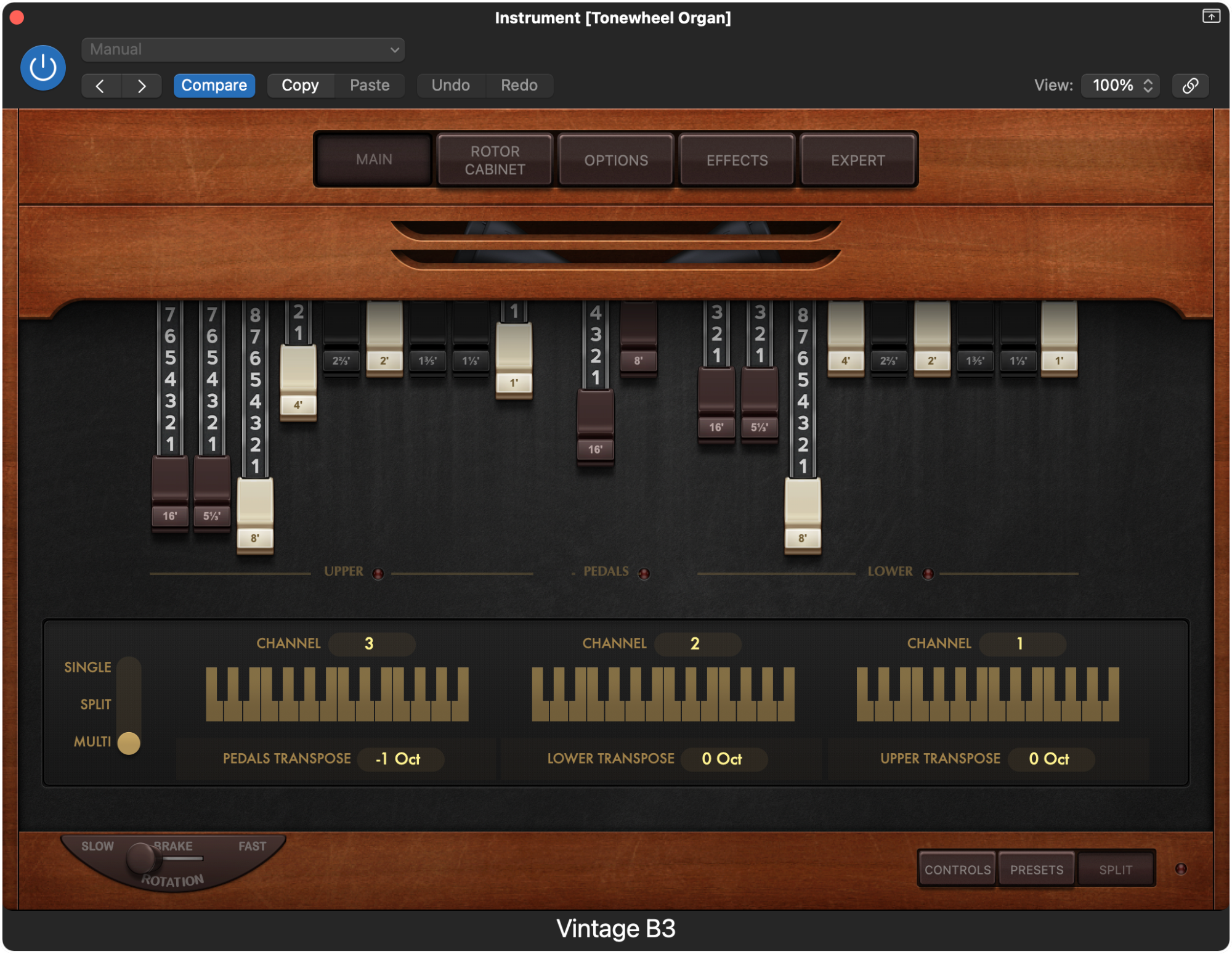This screenshot has height=954, width=1232.
Task: Switch to the Effects tab
Action: tap(737, 160)
